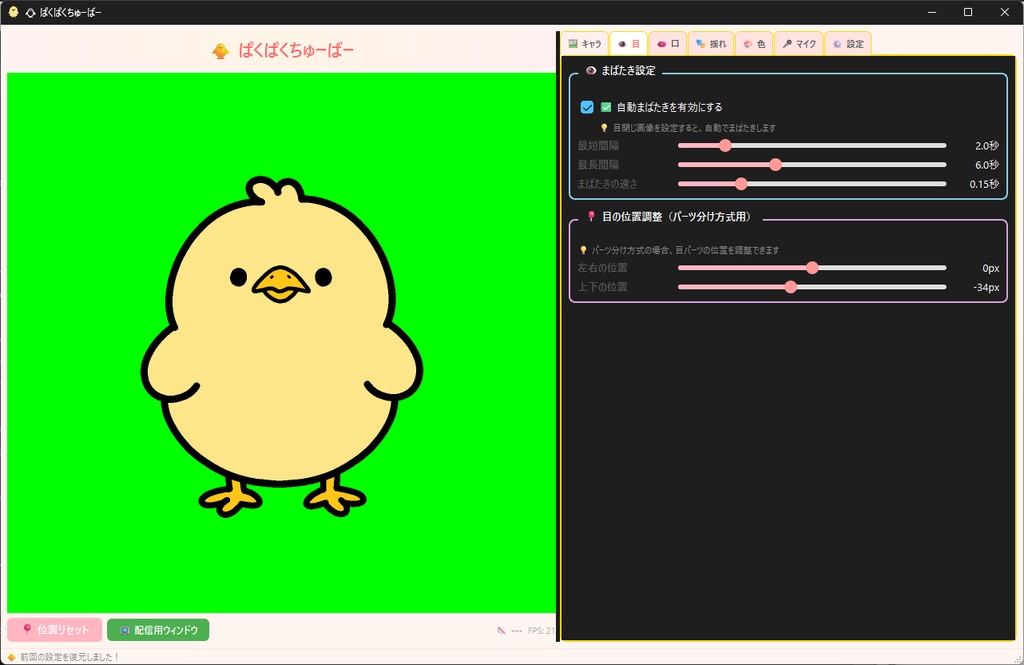This screenshot has height=665, width=1024.
Task: Click the 0.15秒 value
Action: [984, 184]
